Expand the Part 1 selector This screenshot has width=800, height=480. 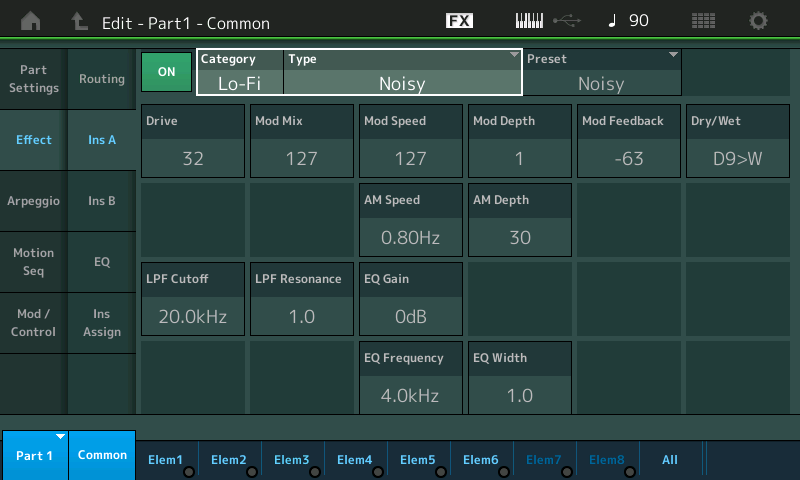point(35,455)
